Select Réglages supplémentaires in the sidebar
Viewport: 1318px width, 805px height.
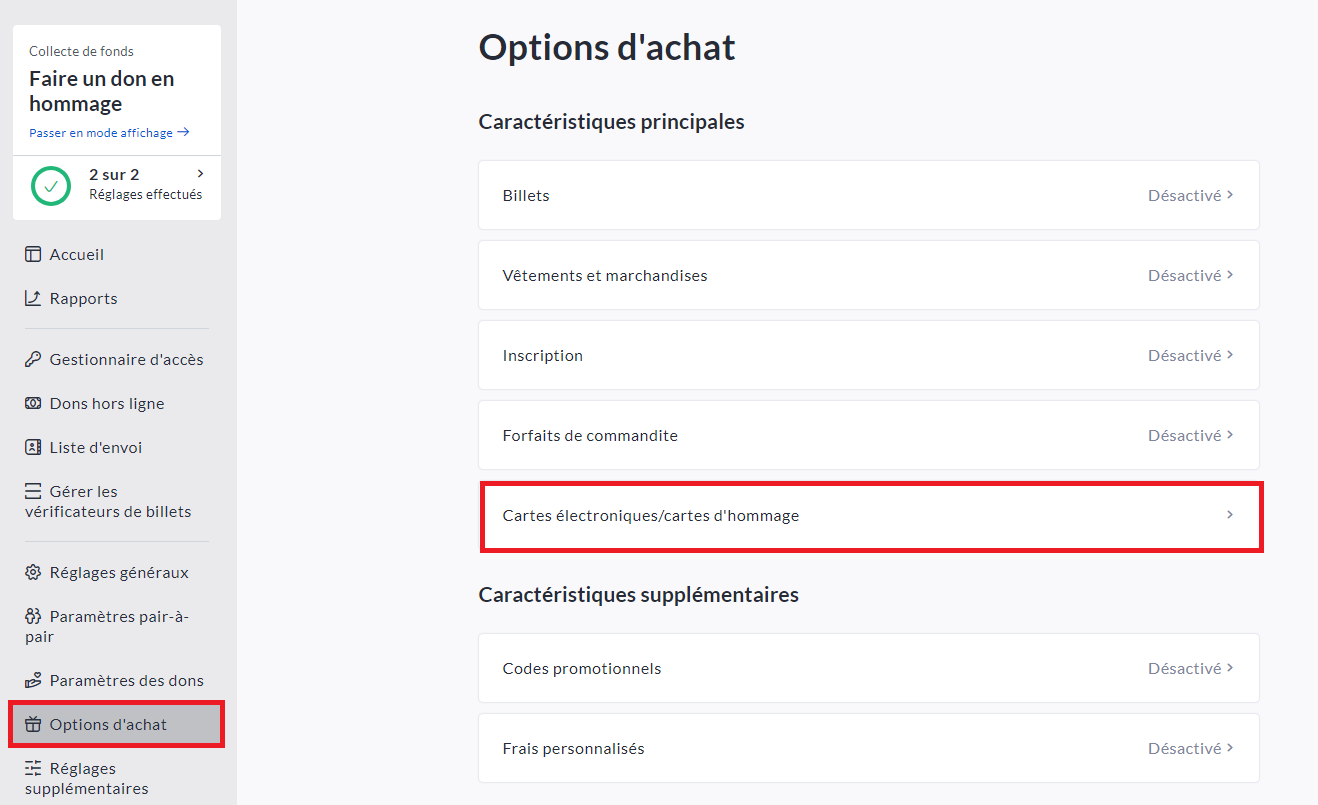click(x=86, y=778)
